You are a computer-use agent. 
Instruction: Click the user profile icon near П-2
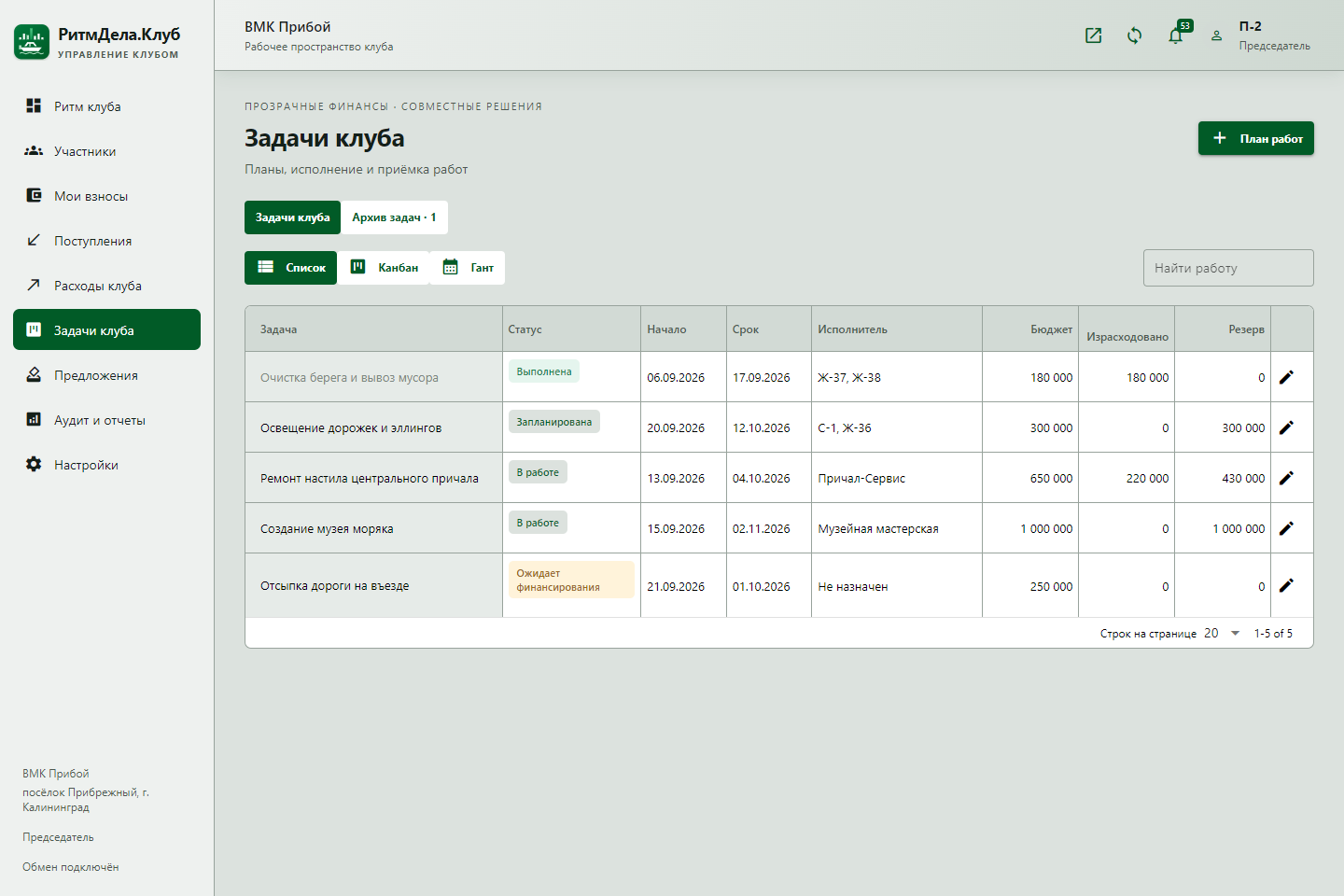point(1216,35)
